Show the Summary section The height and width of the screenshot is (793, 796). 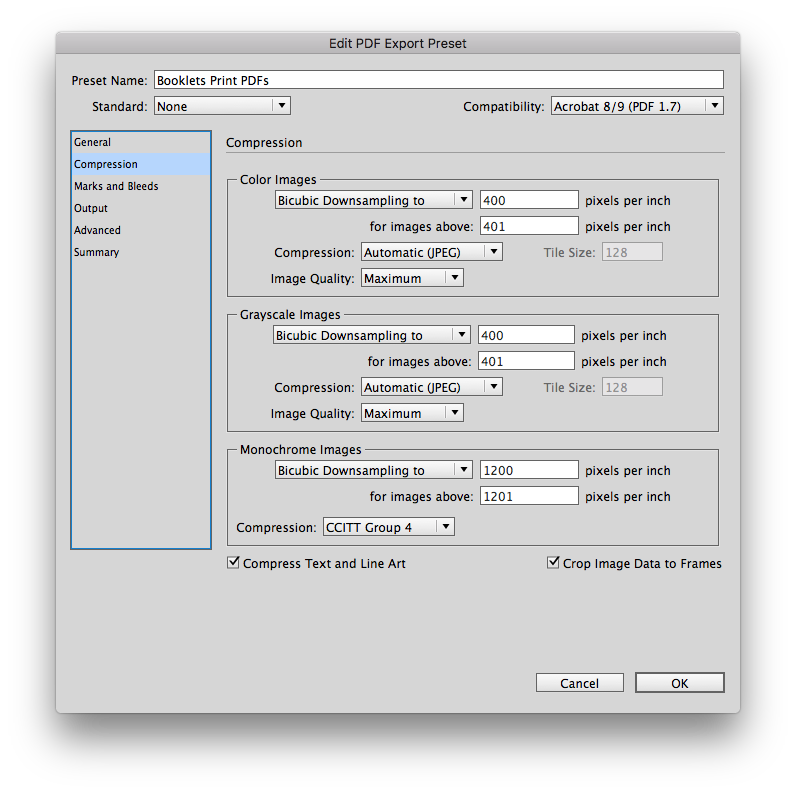click(x=141, y=252)
